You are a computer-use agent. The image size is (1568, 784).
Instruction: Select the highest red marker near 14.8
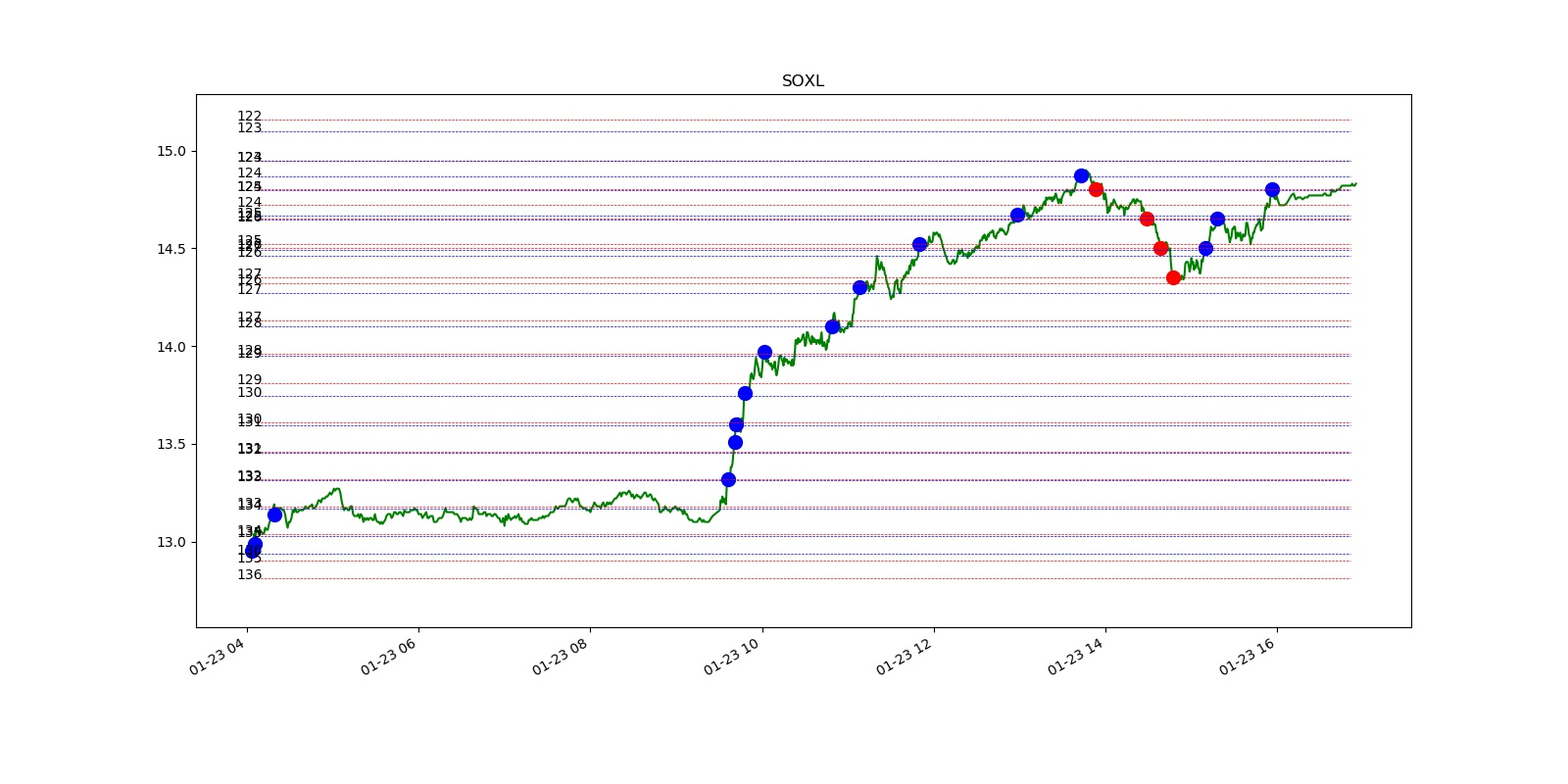click(1096, 189)
